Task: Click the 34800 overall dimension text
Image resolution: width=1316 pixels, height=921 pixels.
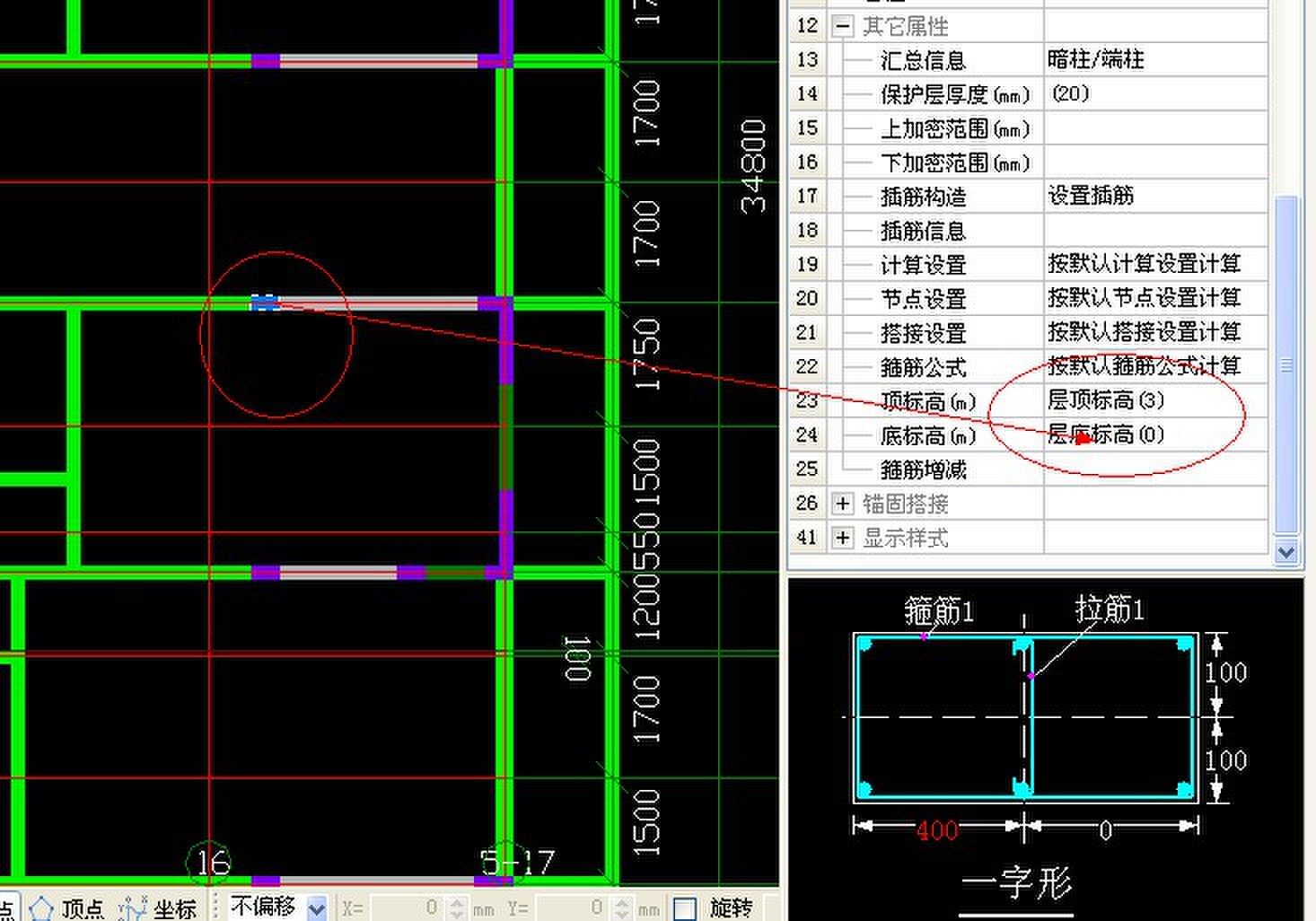Action: point(754,167)
